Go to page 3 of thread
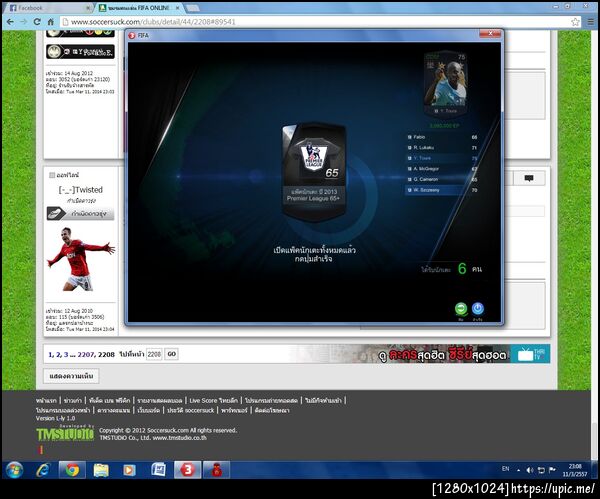 pyautogui.click(x=66, y=355)
